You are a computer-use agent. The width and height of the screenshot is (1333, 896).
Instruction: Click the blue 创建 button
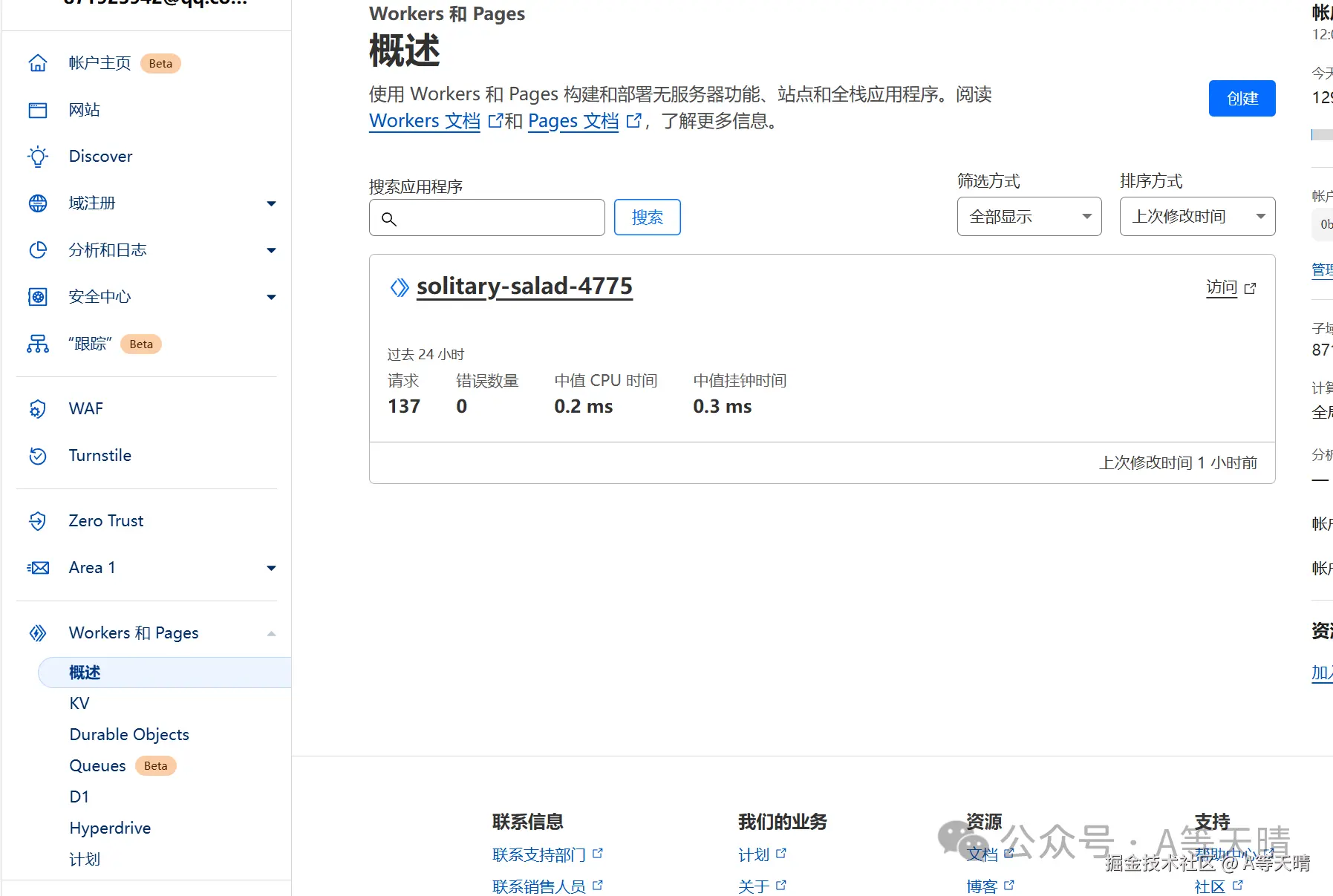[x=1242, y=98]
